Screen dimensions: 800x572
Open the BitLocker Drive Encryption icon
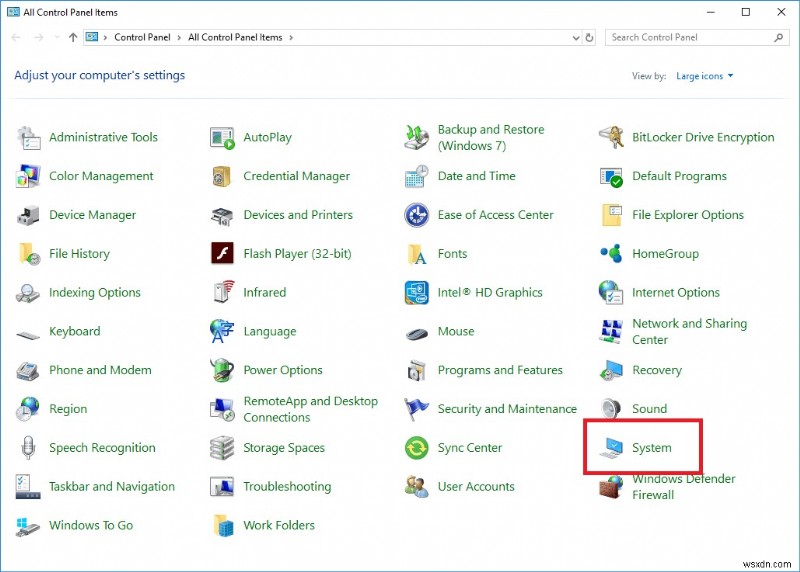611,138
